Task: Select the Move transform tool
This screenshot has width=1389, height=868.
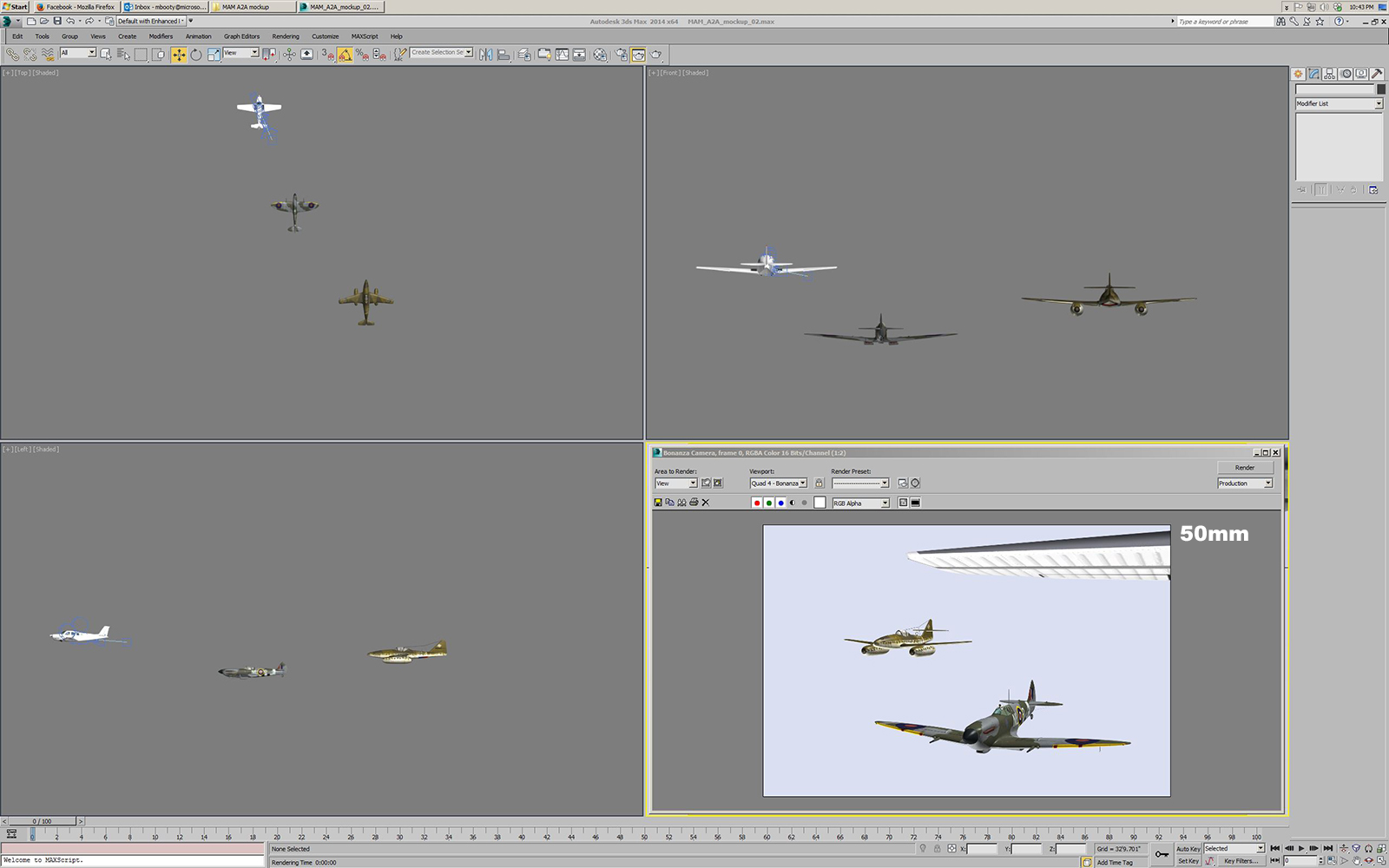Action: point(179,55)
